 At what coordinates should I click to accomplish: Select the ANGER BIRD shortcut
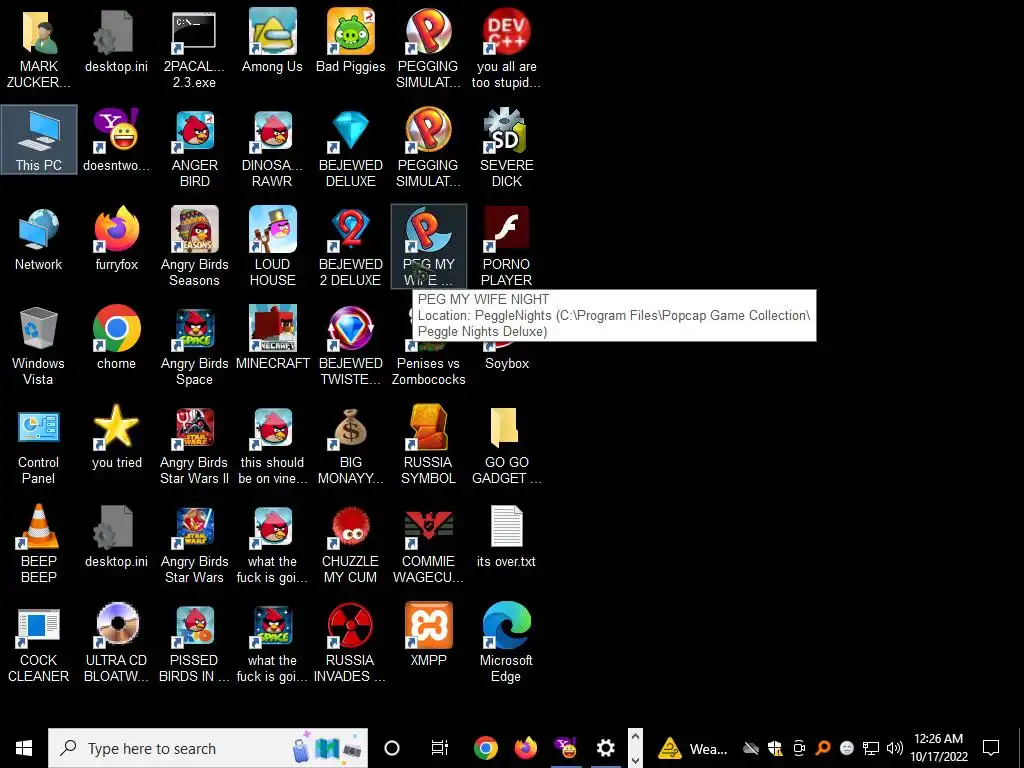(195, 148)
